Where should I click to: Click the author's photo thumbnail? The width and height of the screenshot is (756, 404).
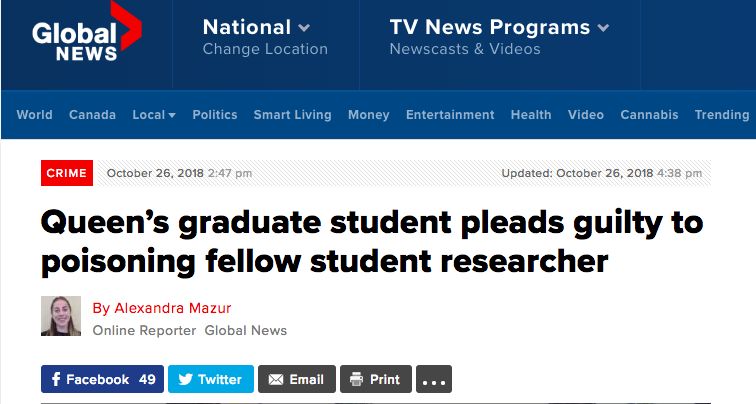[61, 316]
